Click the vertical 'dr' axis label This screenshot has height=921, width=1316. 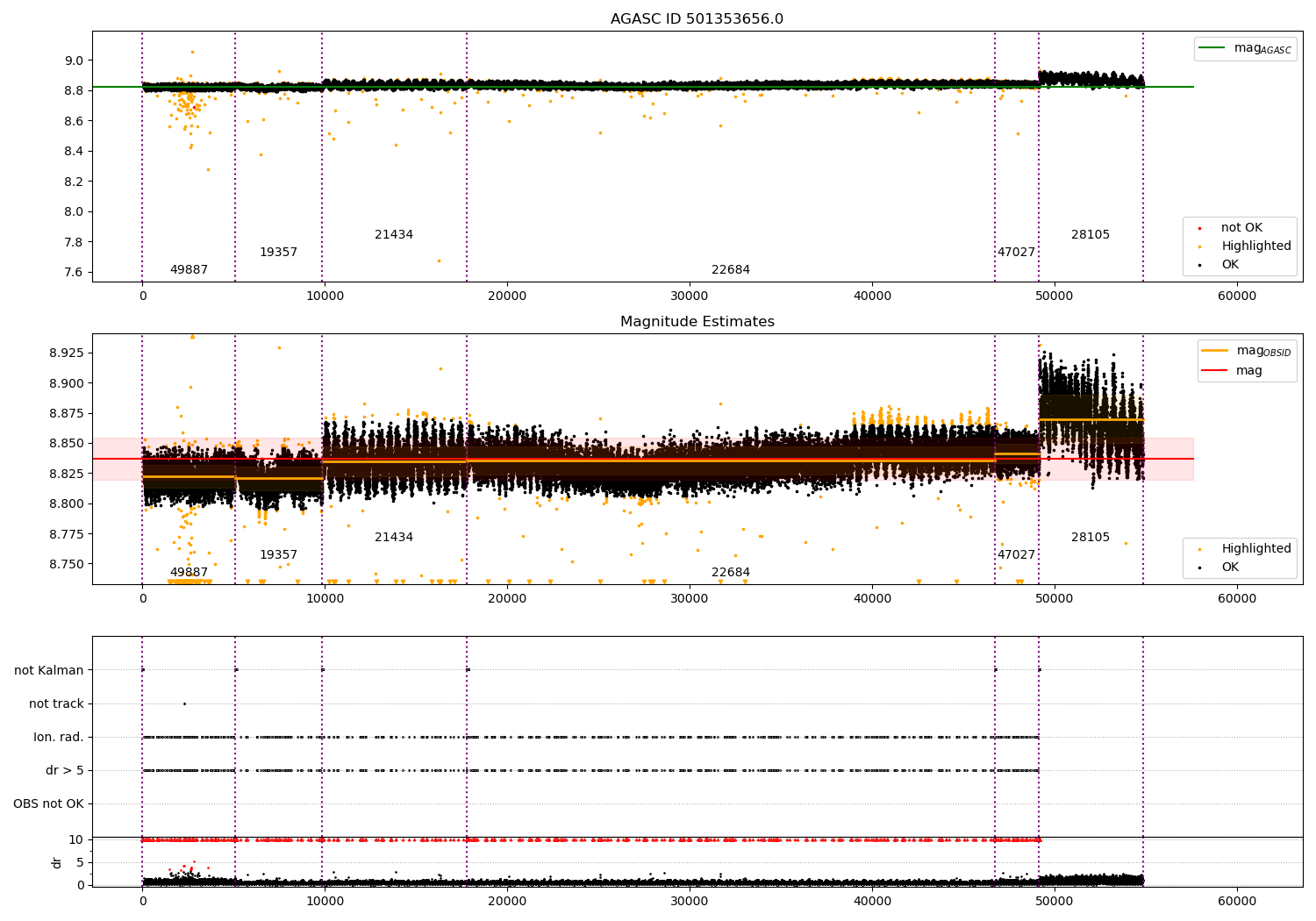(57, 862)
